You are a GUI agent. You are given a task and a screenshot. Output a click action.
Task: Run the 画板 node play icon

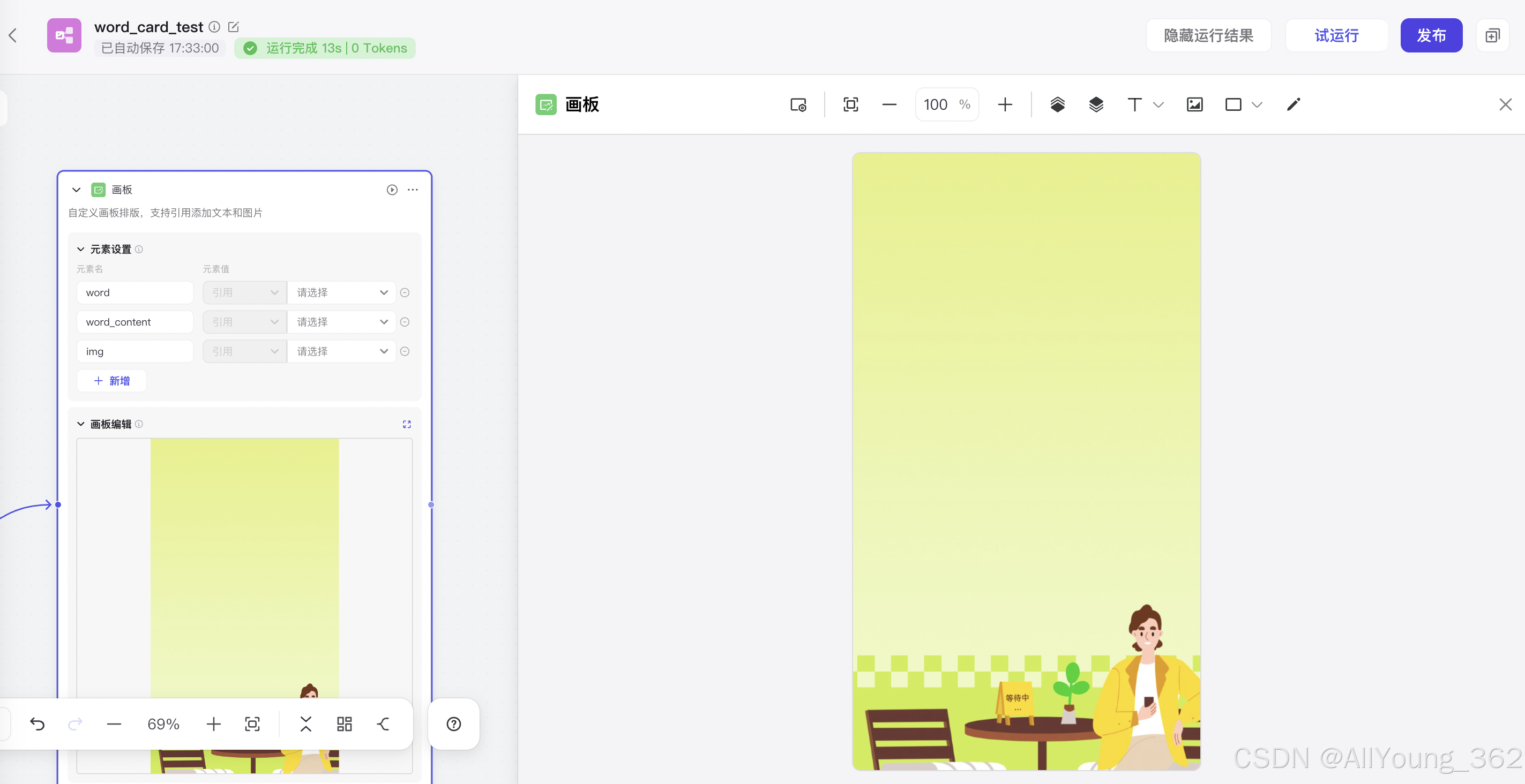pos(392,190)
